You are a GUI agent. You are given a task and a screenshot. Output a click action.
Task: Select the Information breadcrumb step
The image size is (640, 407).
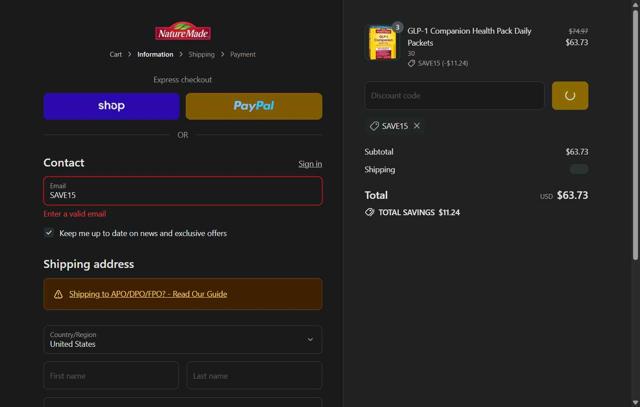coord(155,54)
